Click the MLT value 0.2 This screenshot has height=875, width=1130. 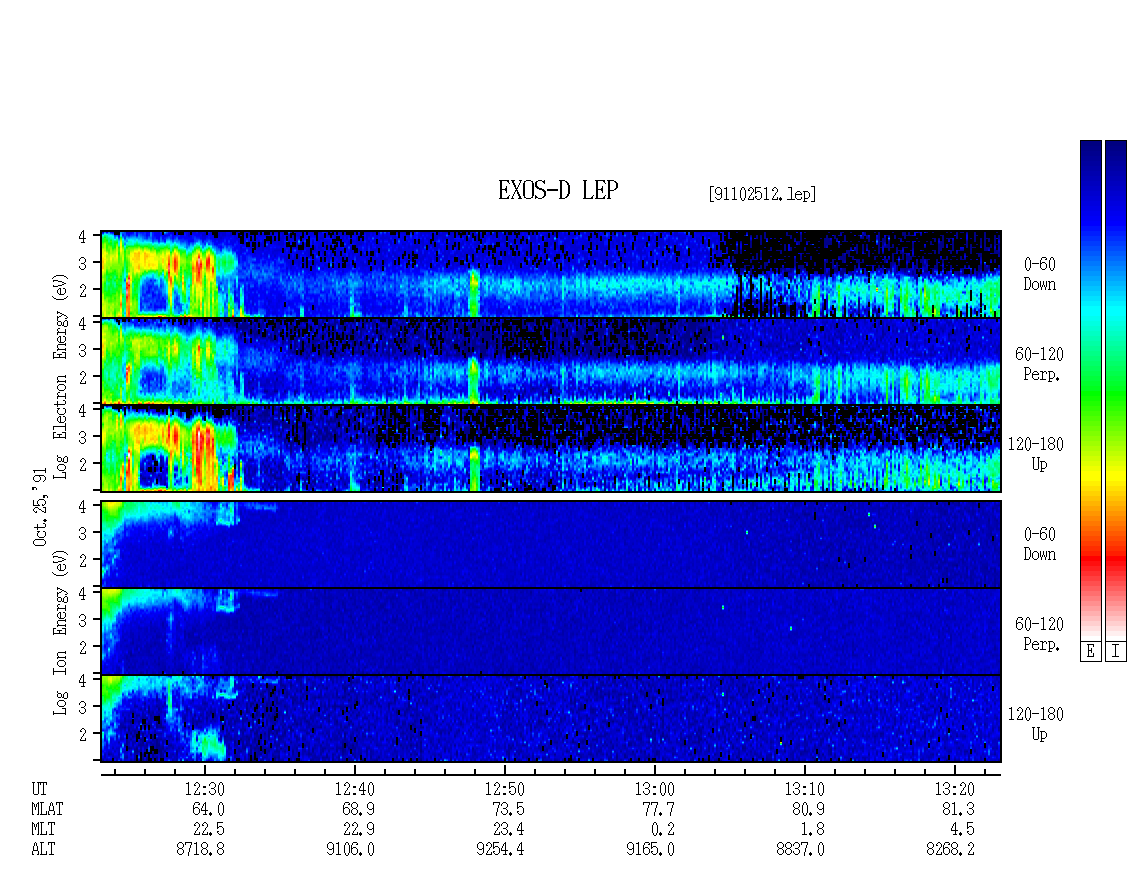(x=662, y=830)
